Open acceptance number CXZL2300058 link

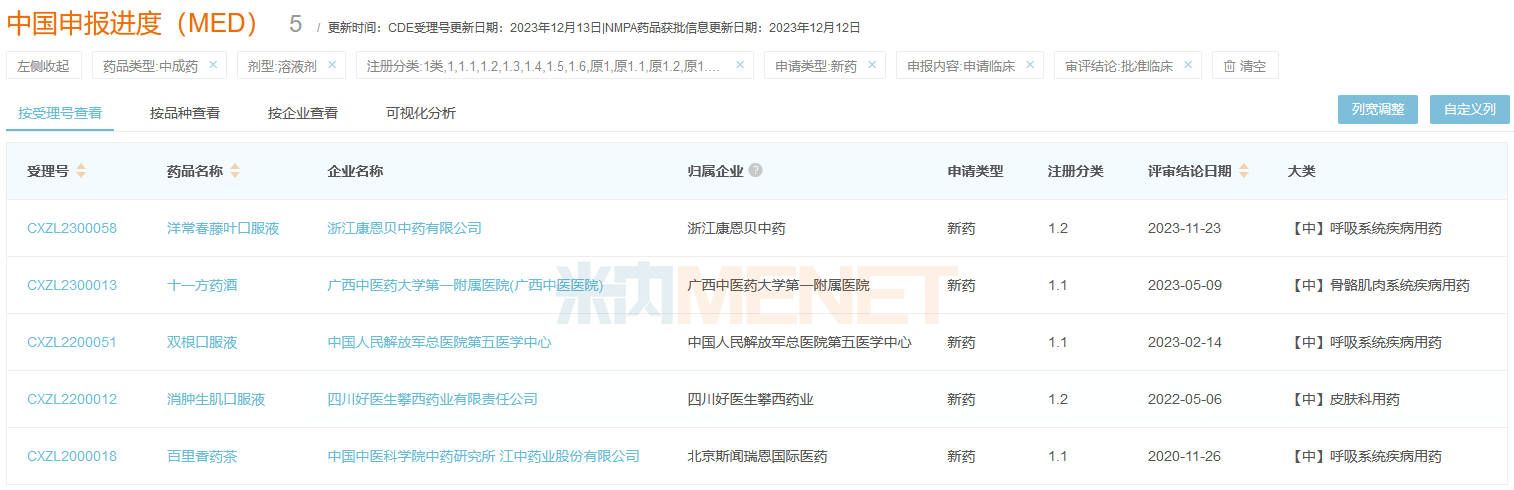72,228
